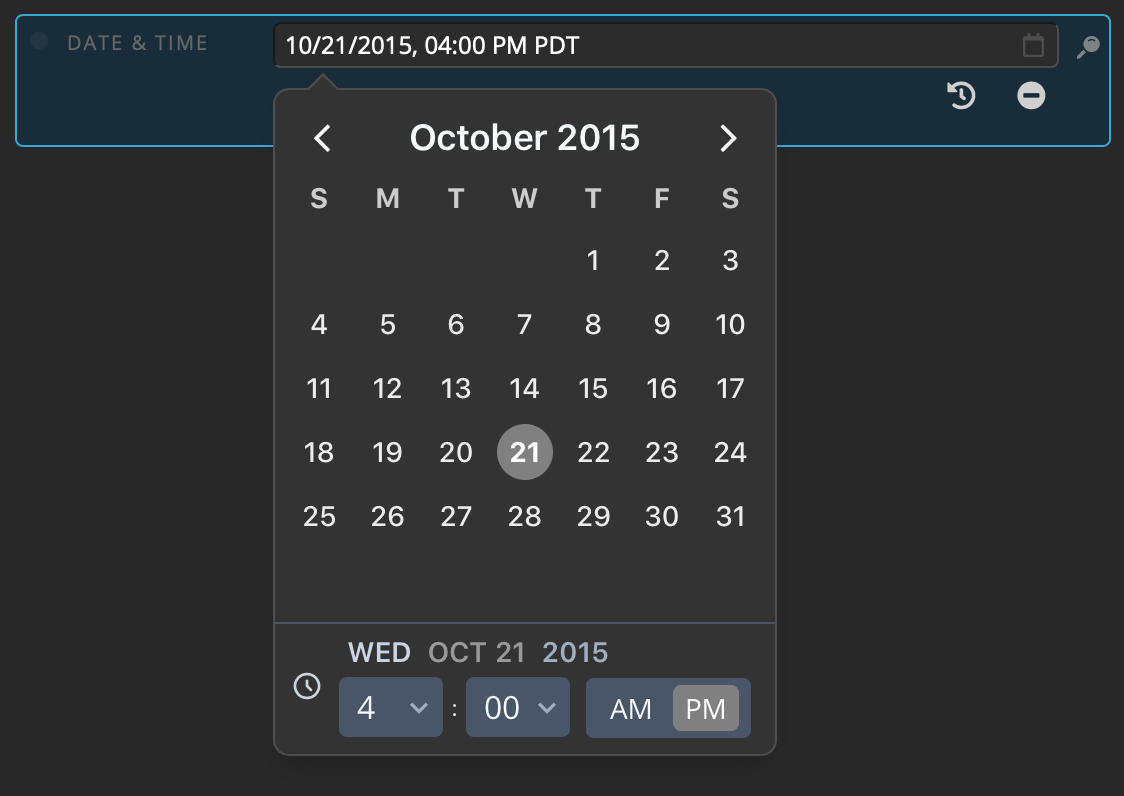Select the highlighted day 21
This screenshot has width=1124, height=796.
pyautogui.click(x=525, y=452)
